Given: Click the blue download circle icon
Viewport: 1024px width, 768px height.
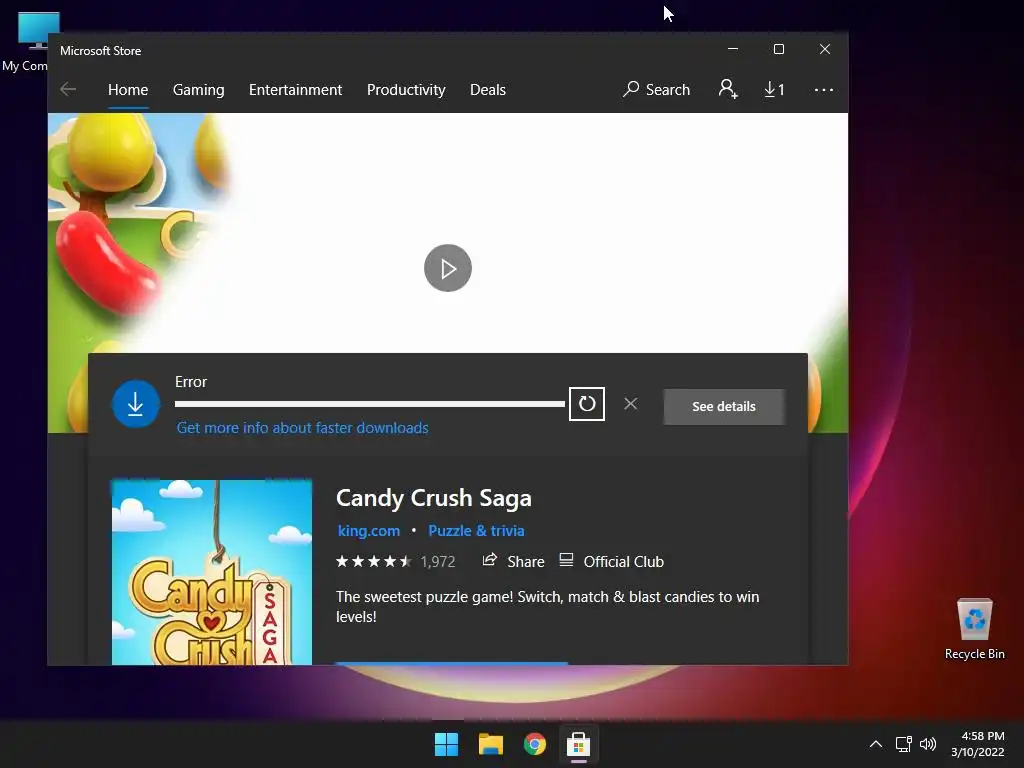Looking at the screenshot, I should click(136, 404).
